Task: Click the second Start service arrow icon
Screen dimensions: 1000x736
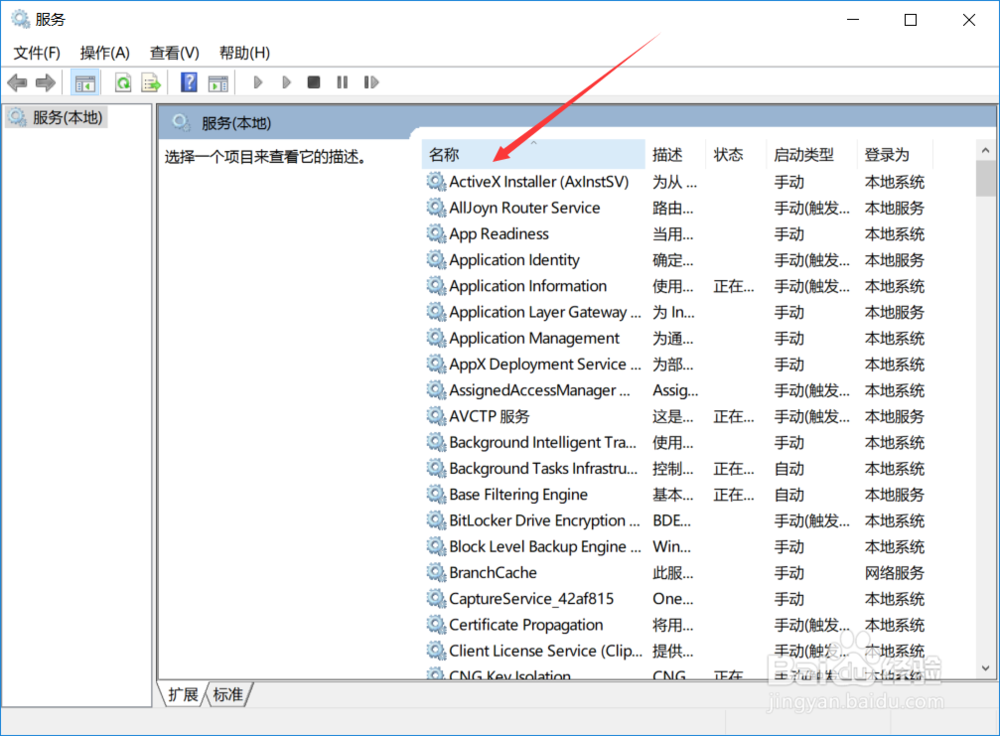Action: (286, 82)
